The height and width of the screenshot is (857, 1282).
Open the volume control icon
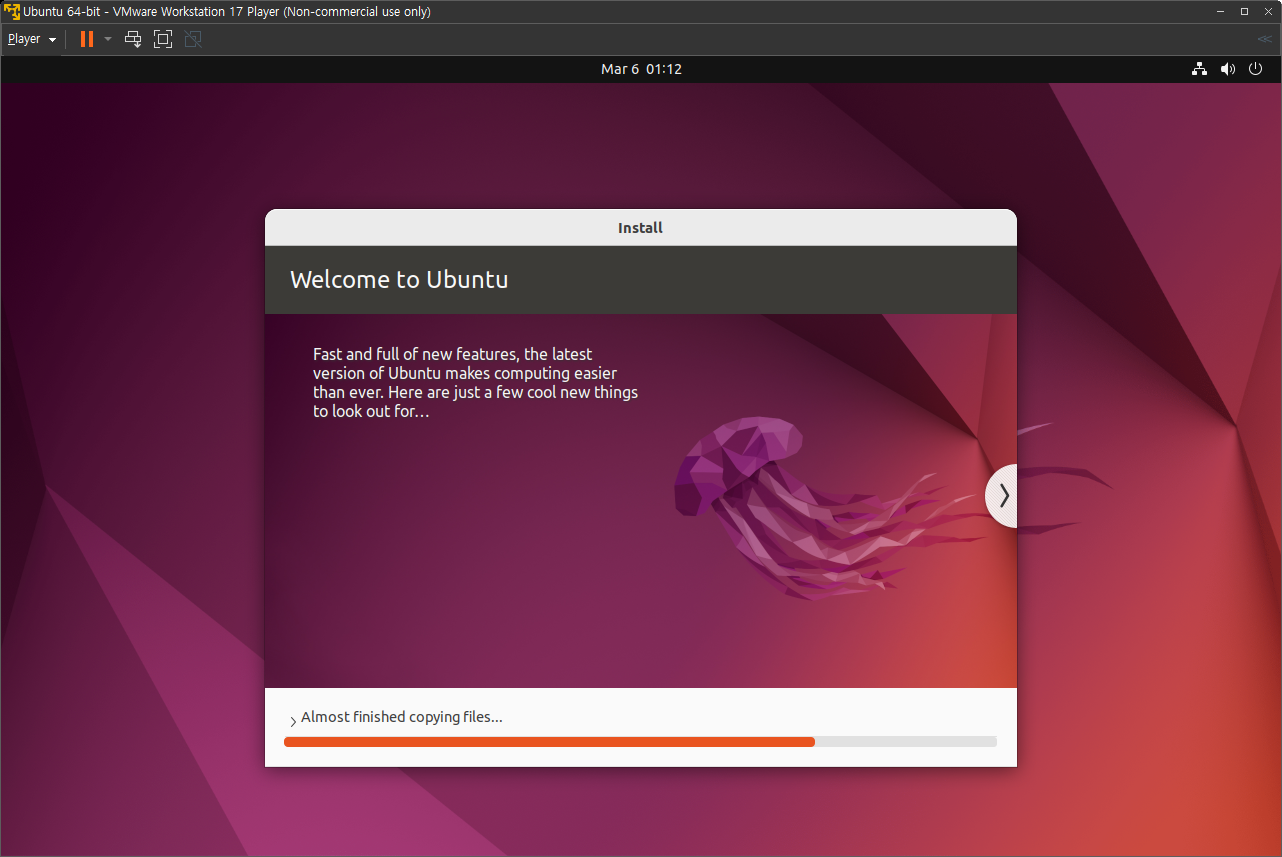click(x=1228, y=69)
